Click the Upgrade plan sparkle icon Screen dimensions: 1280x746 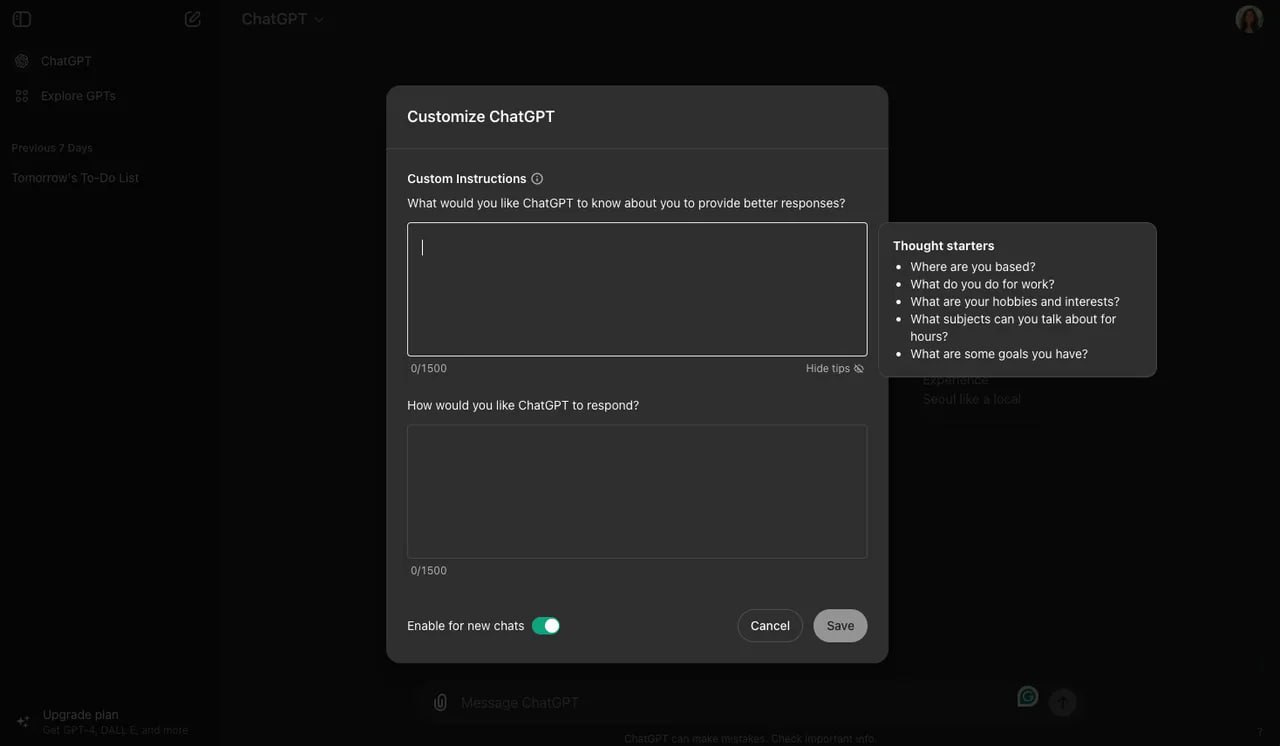[x=22, y=722]
